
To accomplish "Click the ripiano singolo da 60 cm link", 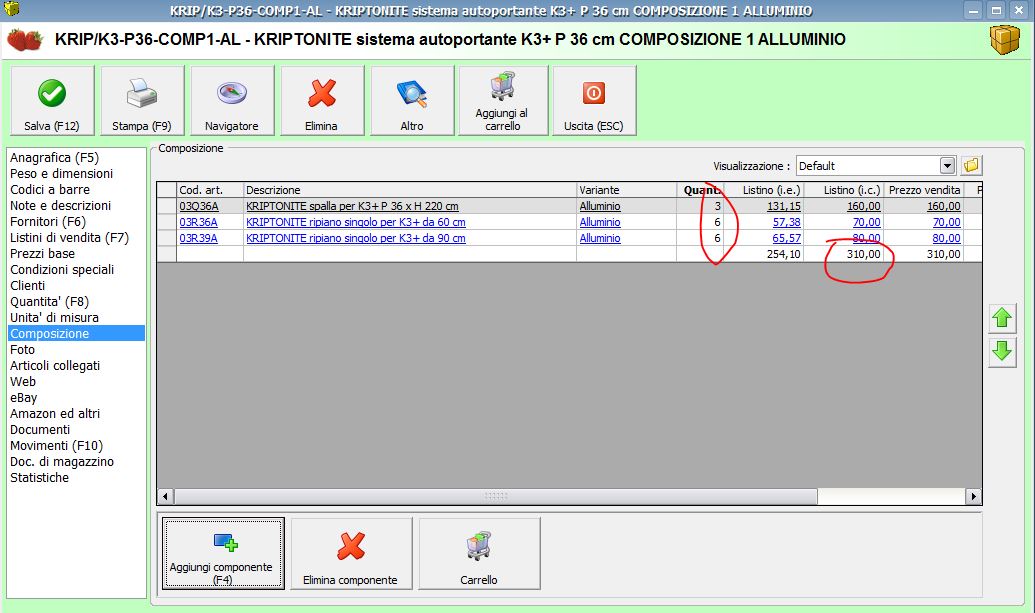I will point(356,222).
